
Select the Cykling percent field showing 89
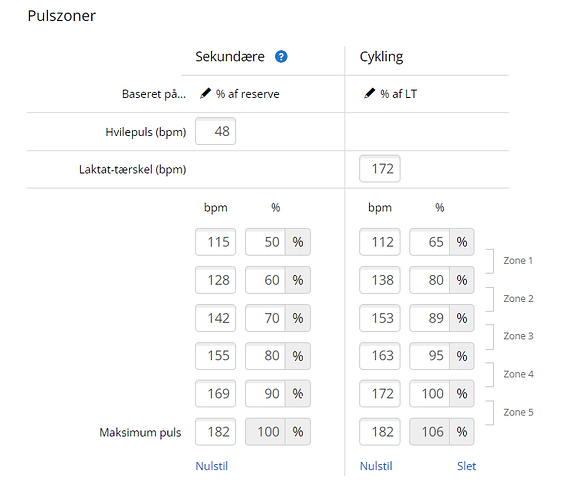tap(429, 318)
